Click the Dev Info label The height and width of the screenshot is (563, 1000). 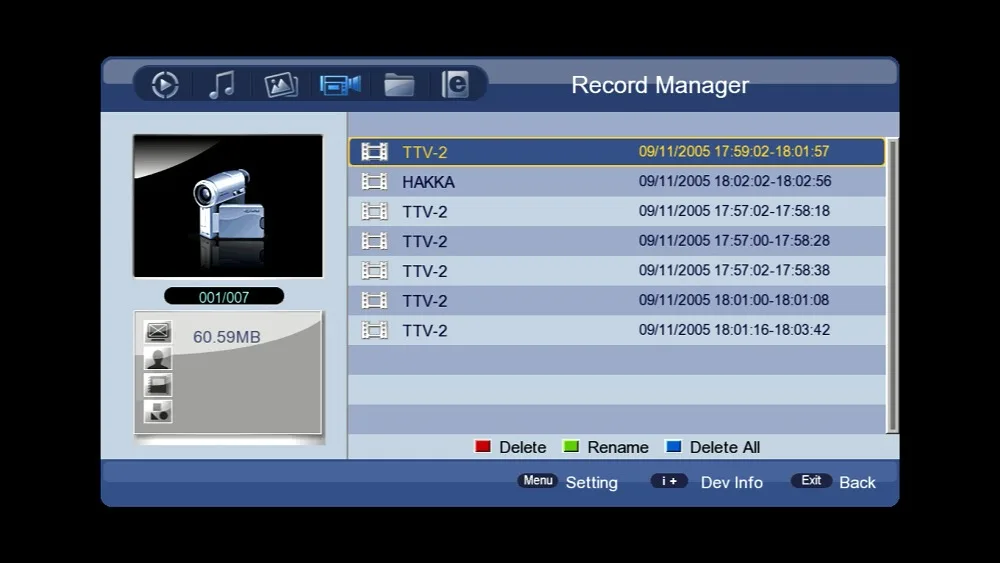[x=732, y=483]
